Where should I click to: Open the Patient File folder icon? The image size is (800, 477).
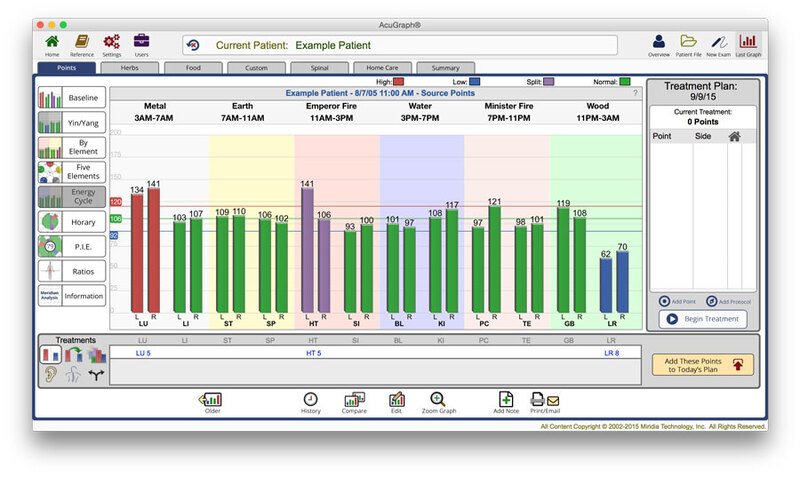688,43
